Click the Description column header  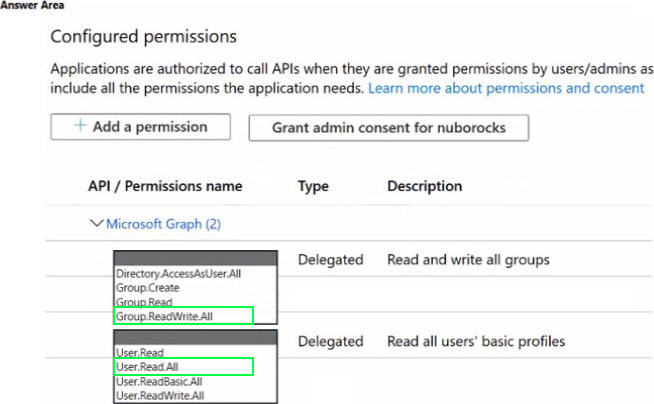pyautogui.click(x=424, y=186)
